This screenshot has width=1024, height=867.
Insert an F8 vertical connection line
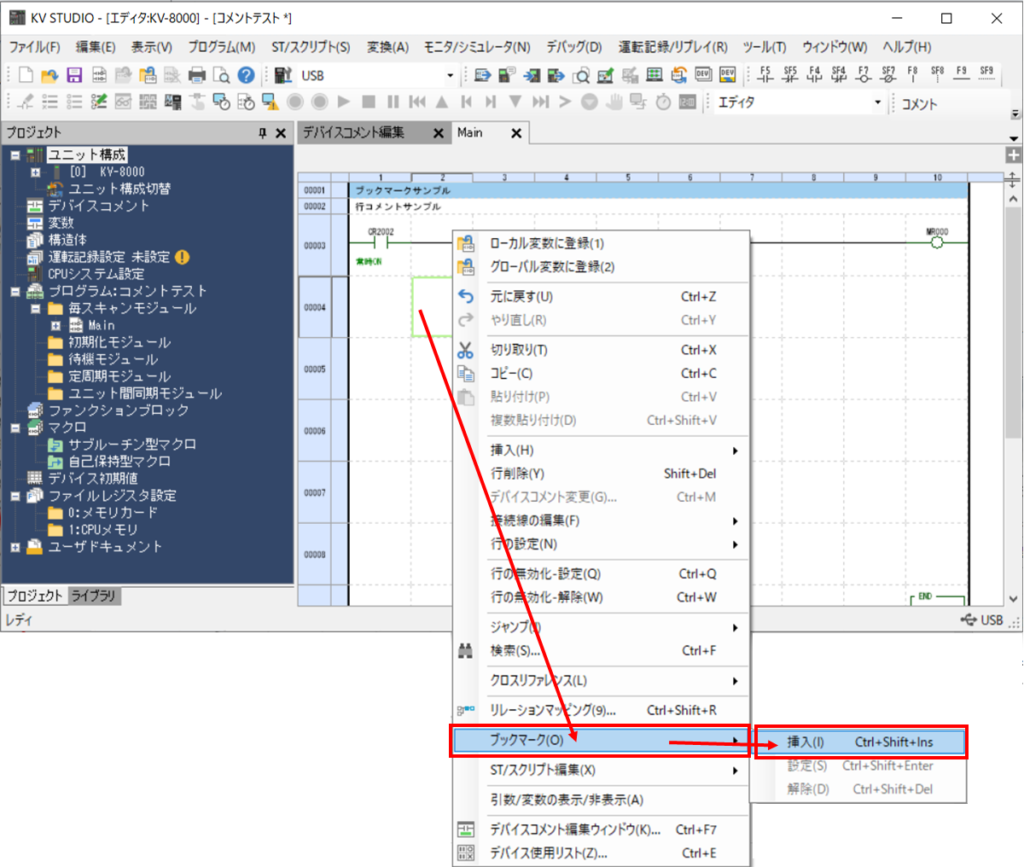point(912,74)
